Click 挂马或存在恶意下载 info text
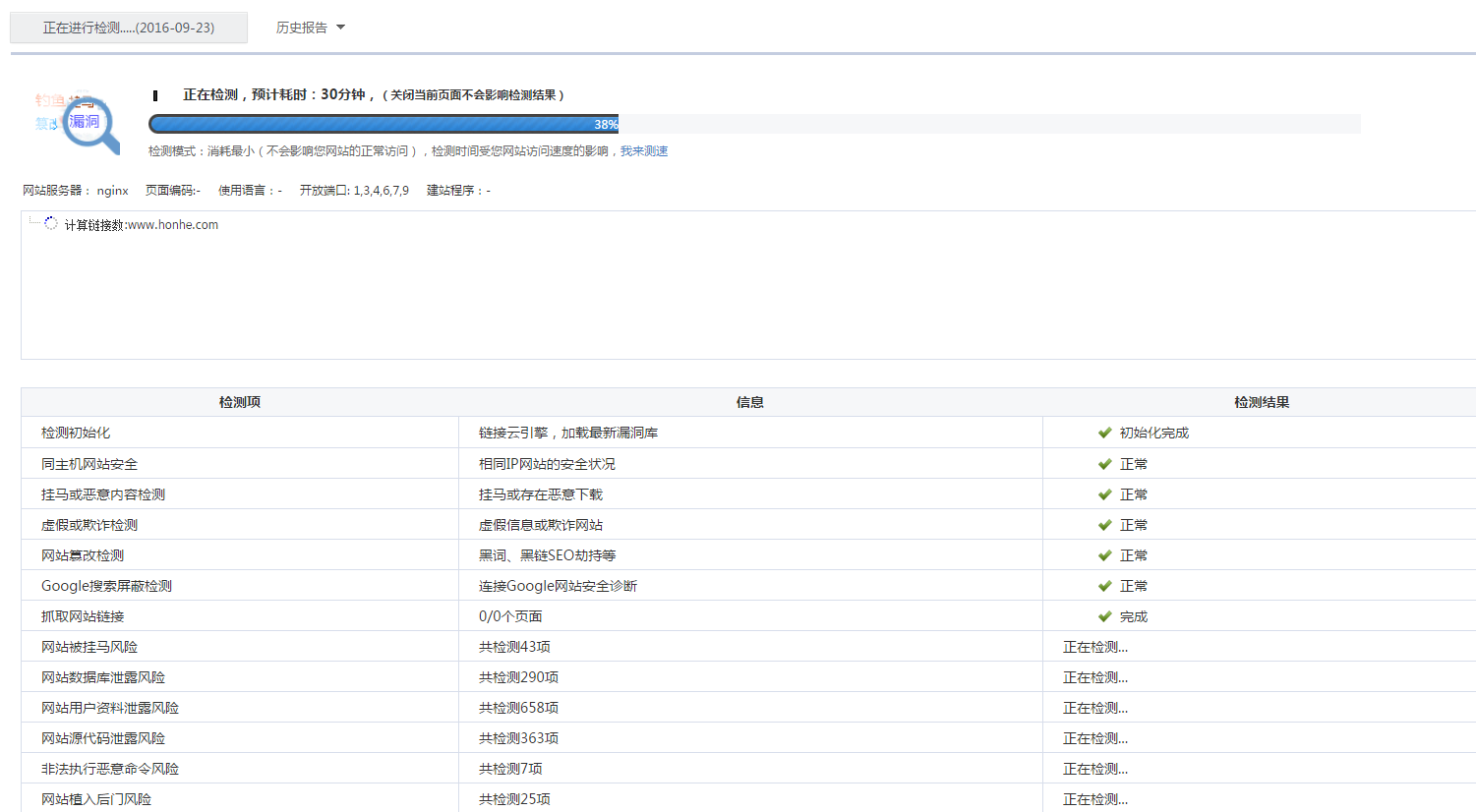Screen dimensions: 1476x812 point(541,494)
